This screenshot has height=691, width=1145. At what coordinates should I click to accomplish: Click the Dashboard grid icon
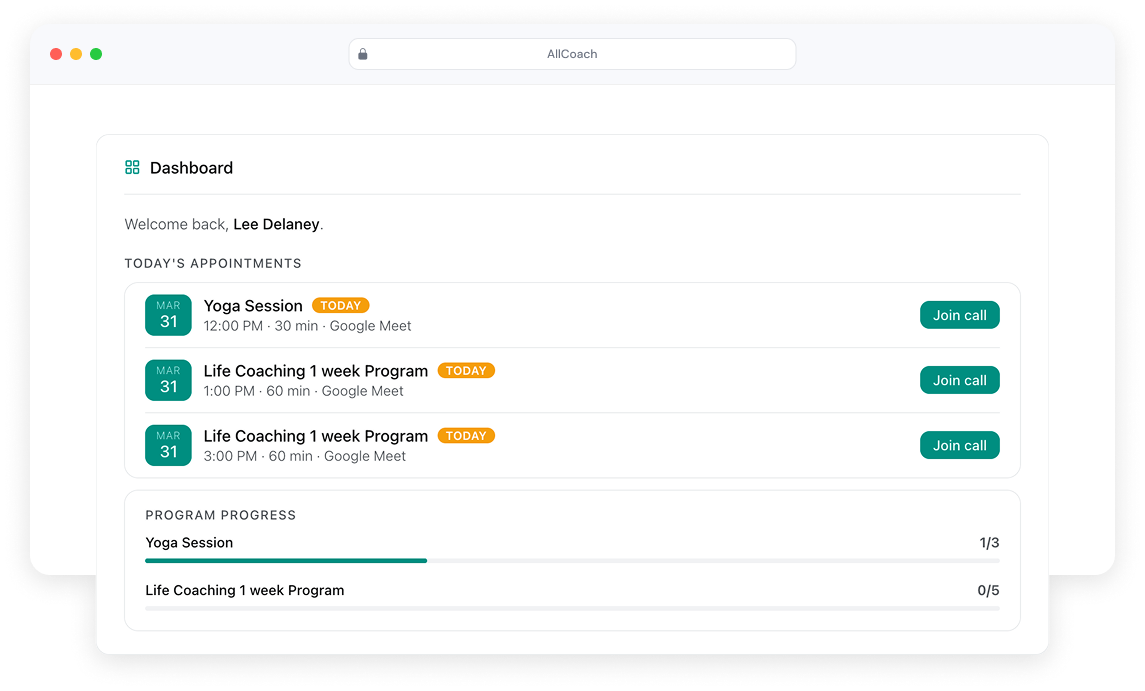tap(132, 168)
